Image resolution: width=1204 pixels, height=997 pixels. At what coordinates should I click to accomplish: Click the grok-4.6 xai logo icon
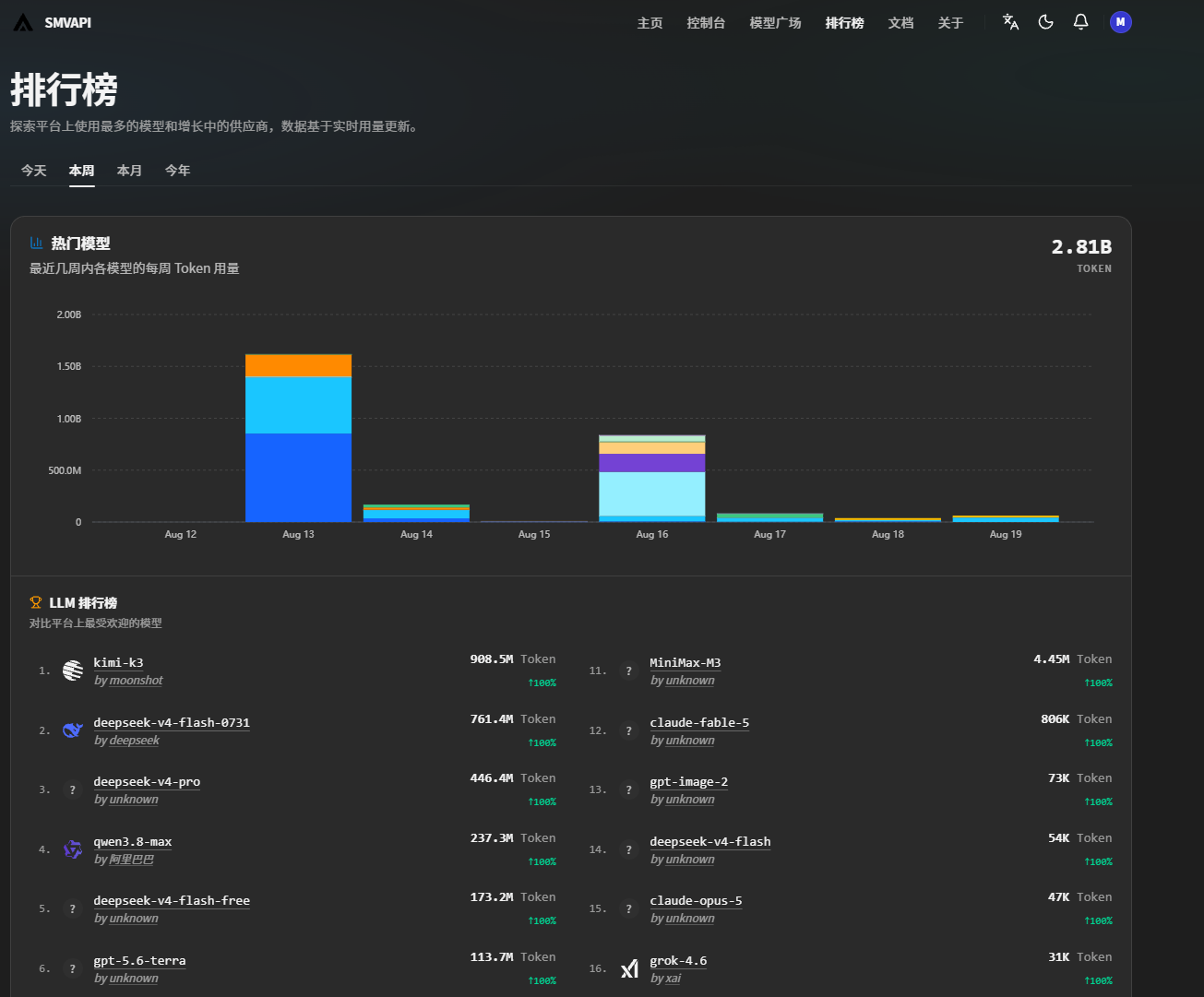[x=629, y=968]
